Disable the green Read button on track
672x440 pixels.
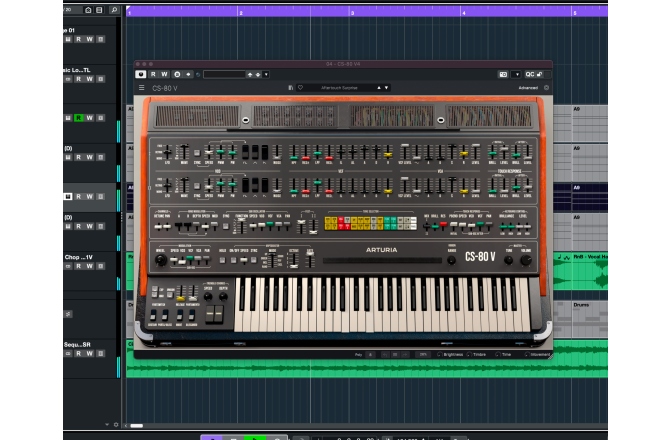pyautogui.click(x=78, y=118)
